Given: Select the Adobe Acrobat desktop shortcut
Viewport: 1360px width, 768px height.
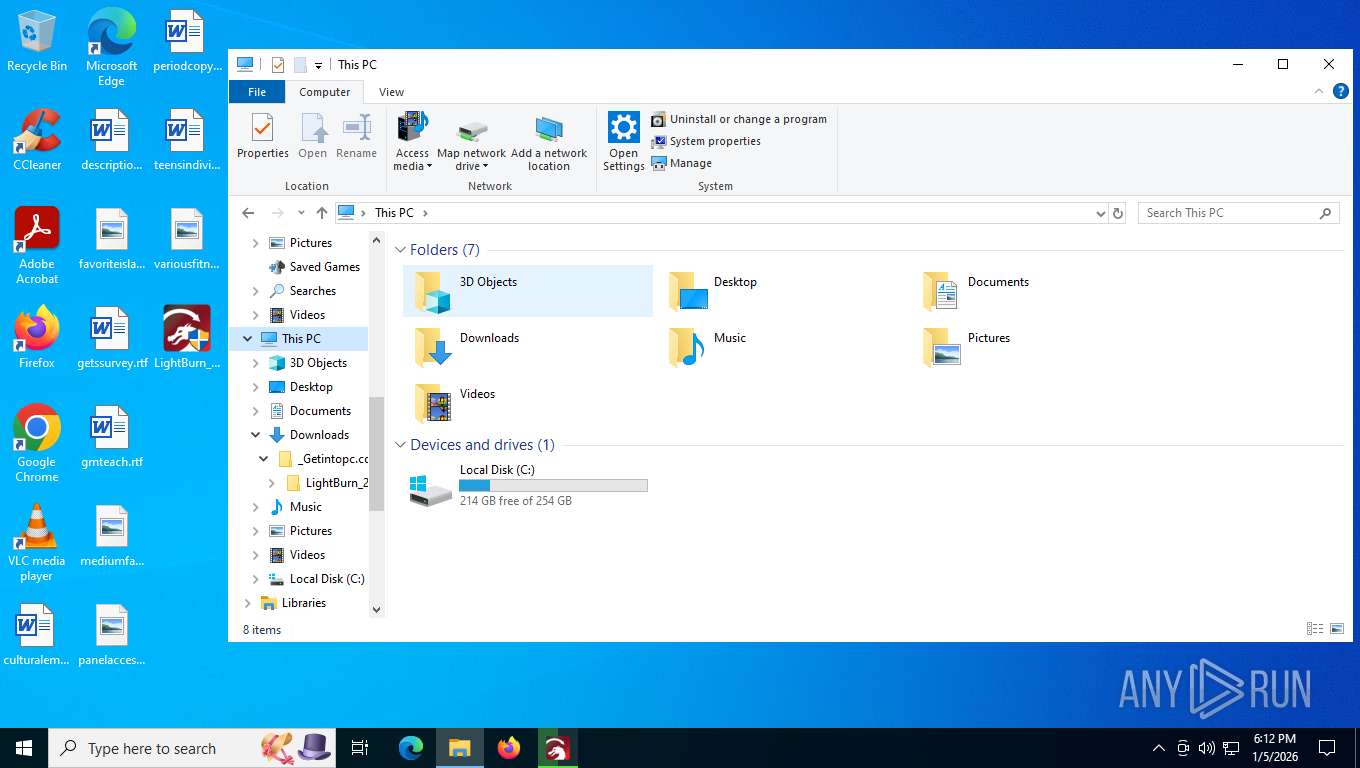Looking at the screenshot, I should point(37,246).
